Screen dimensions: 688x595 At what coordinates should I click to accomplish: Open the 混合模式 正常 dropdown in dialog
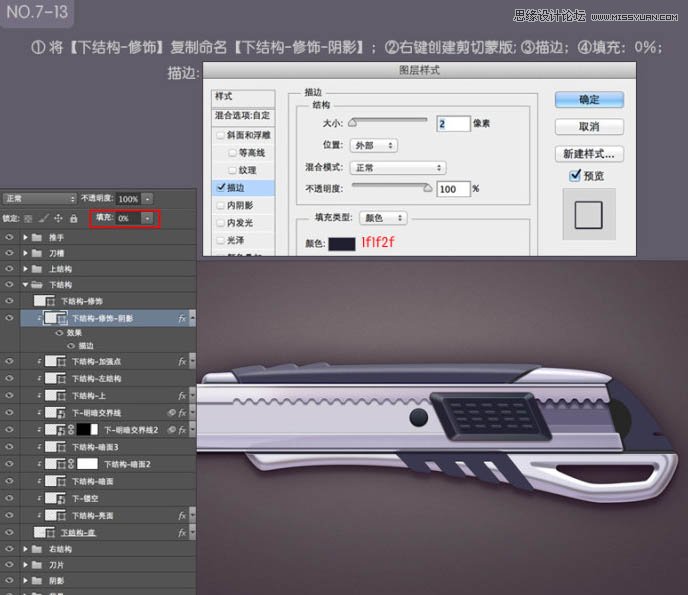pos(398,168)
